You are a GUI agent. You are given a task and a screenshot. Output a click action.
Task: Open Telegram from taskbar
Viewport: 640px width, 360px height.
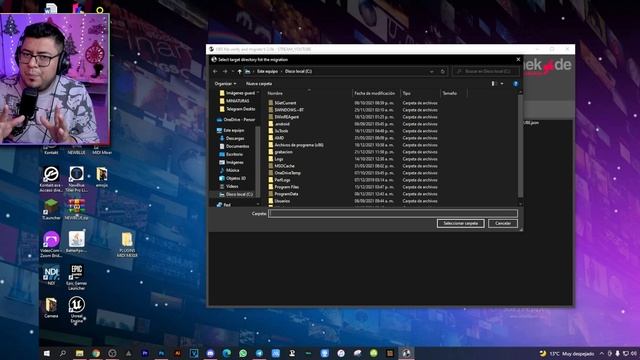(x=260, y=353)
